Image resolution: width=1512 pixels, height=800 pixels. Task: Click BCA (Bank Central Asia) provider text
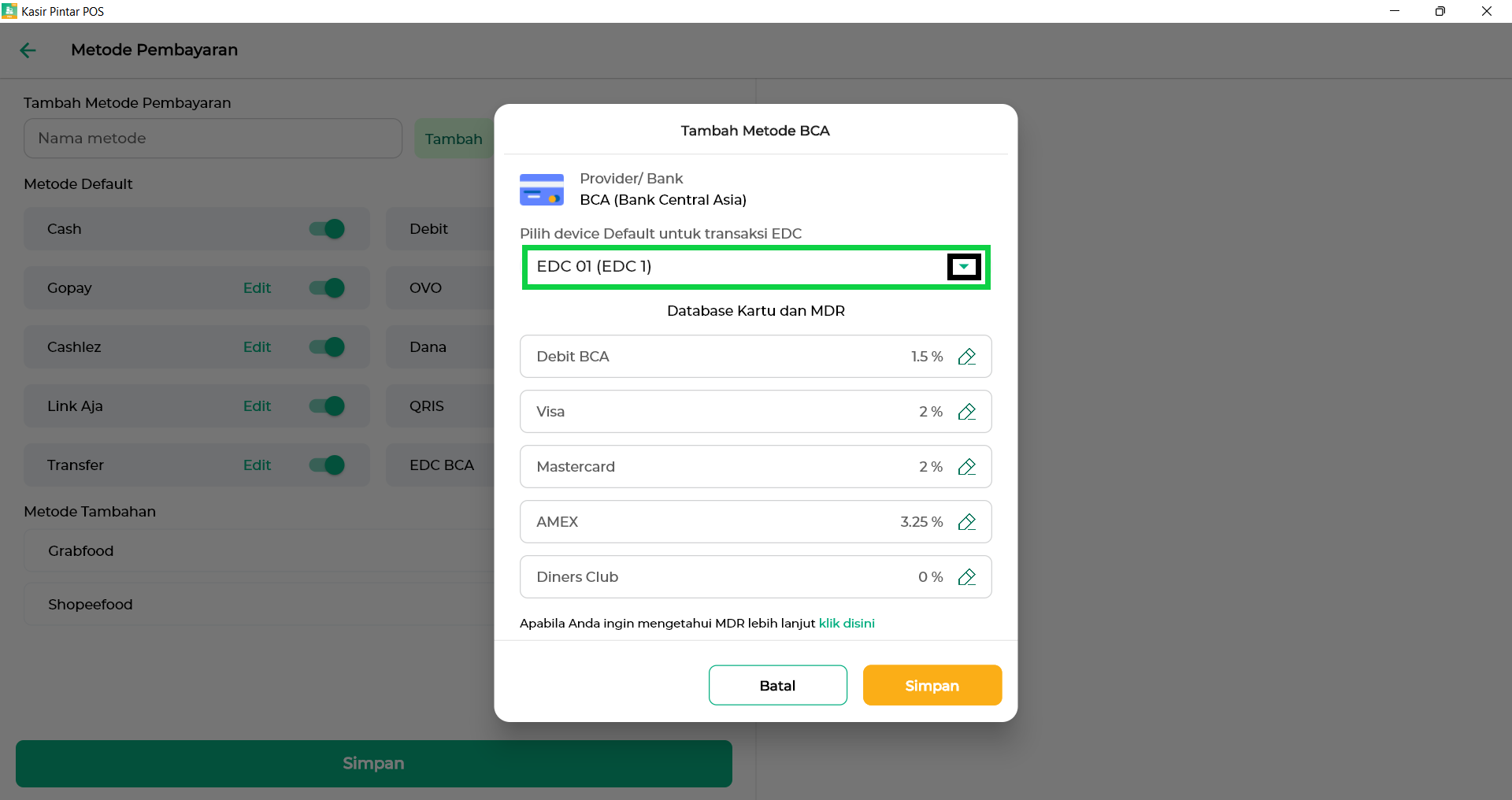(663, 200)
